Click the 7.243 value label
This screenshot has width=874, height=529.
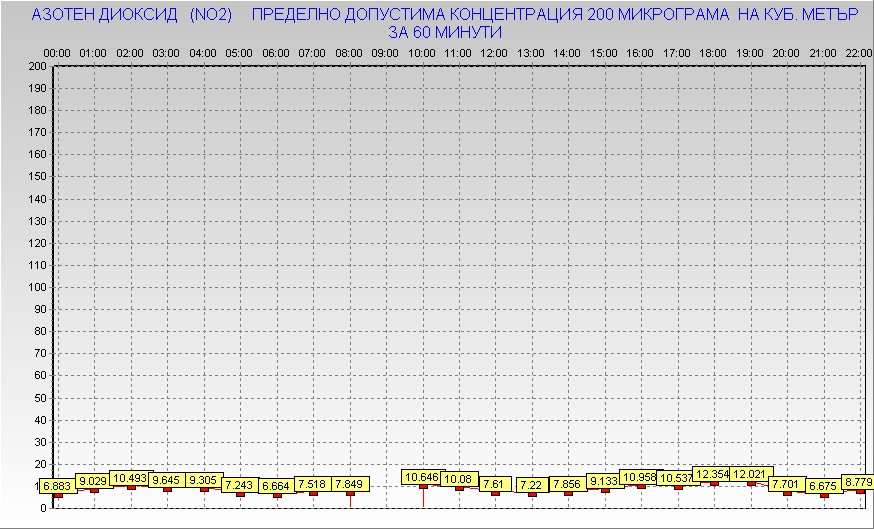point(239,485)
